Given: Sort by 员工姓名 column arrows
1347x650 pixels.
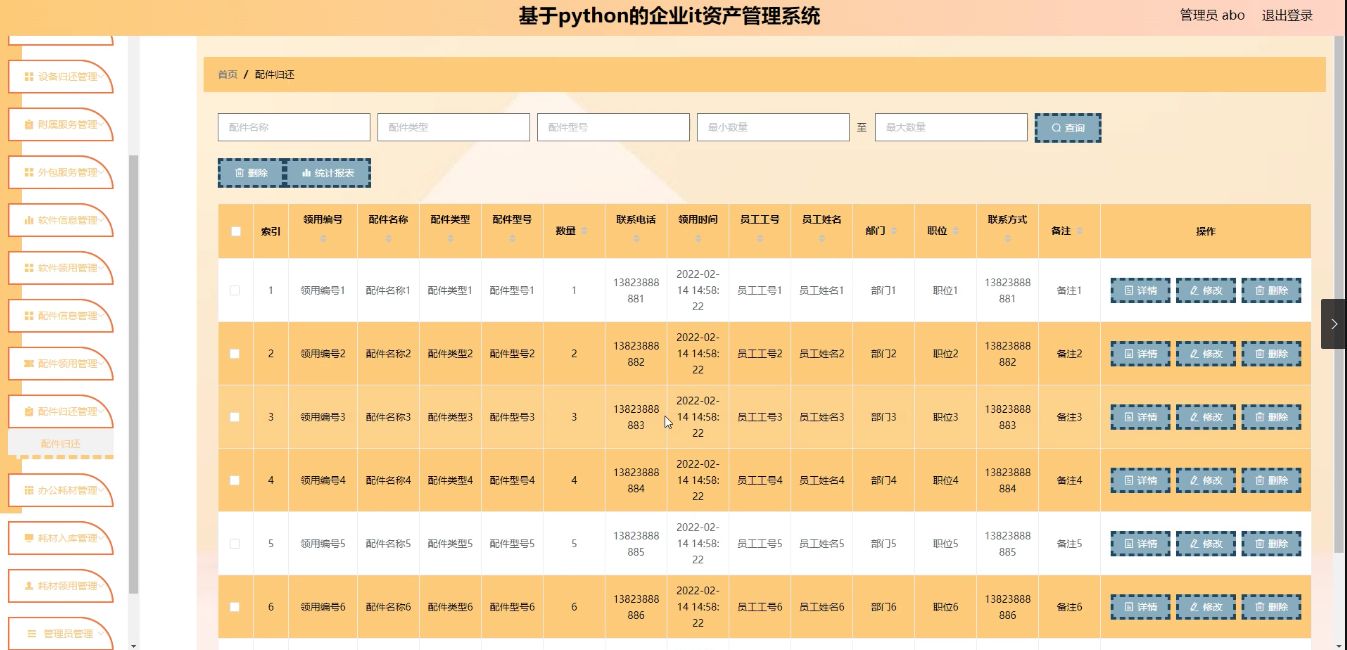Looking at the screenshot, I should point(822,240).
